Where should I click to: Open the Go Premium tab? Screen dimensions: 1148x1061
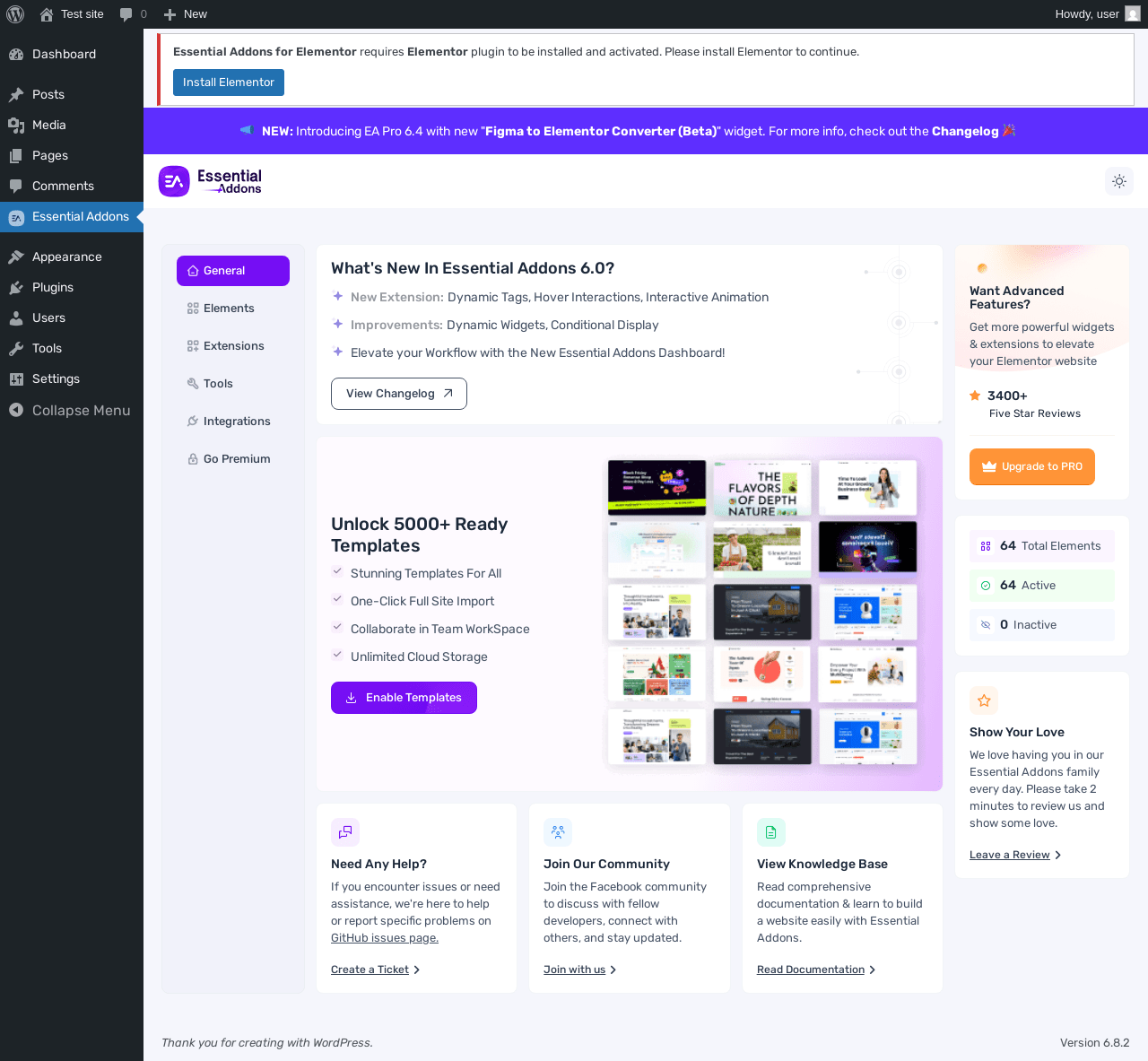[233, 459]
